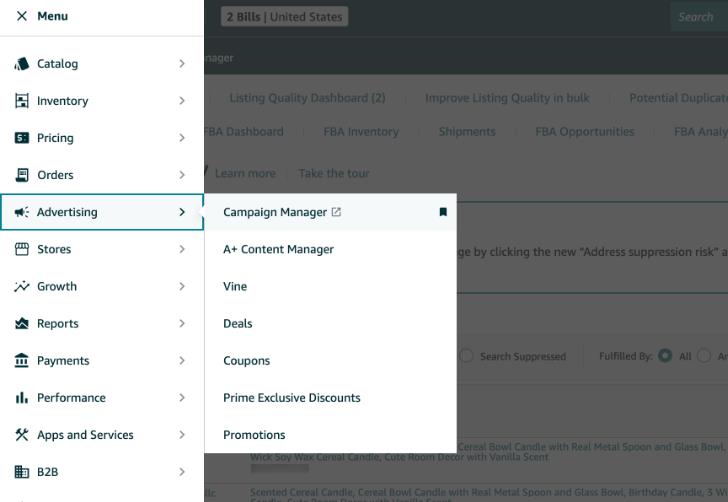Click the Growth menu label
The width and height of the screenshot is (728, 502).
click(x=57, y=287)
